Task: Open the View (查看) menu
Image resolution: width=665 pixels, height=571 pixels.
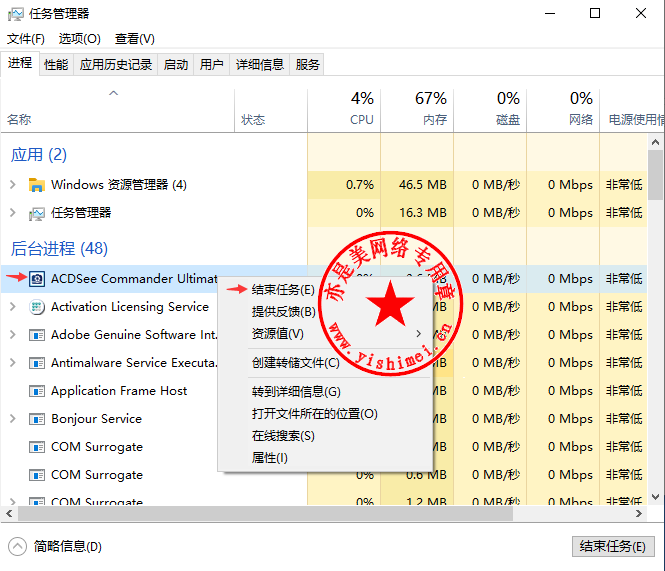Action: coord(134,39)
